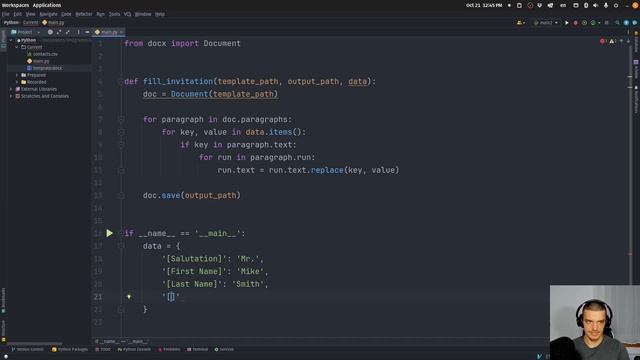Click Applications in the top panel

(47, 5)
